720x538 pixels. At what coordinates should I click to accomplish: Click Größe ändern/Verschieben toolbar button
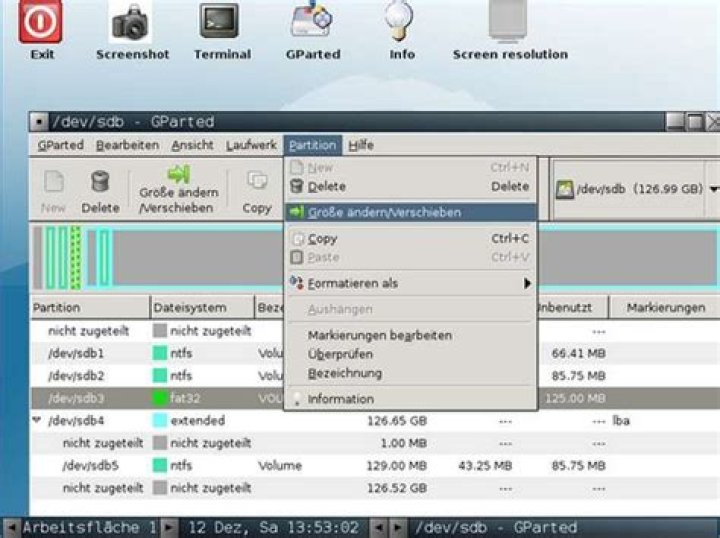[178, 190]
